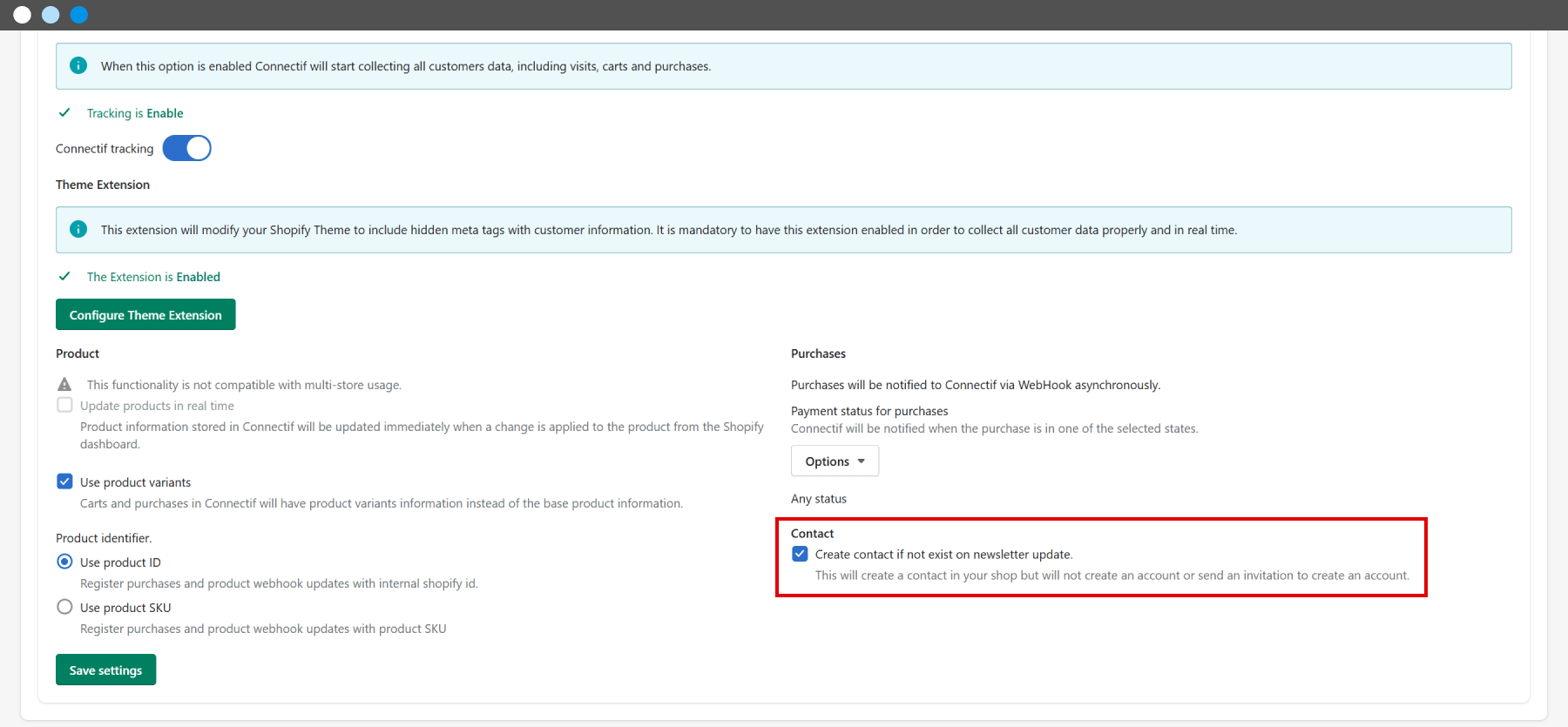
Task: Click the 'Contact' heading
Action: coord(812,534)
